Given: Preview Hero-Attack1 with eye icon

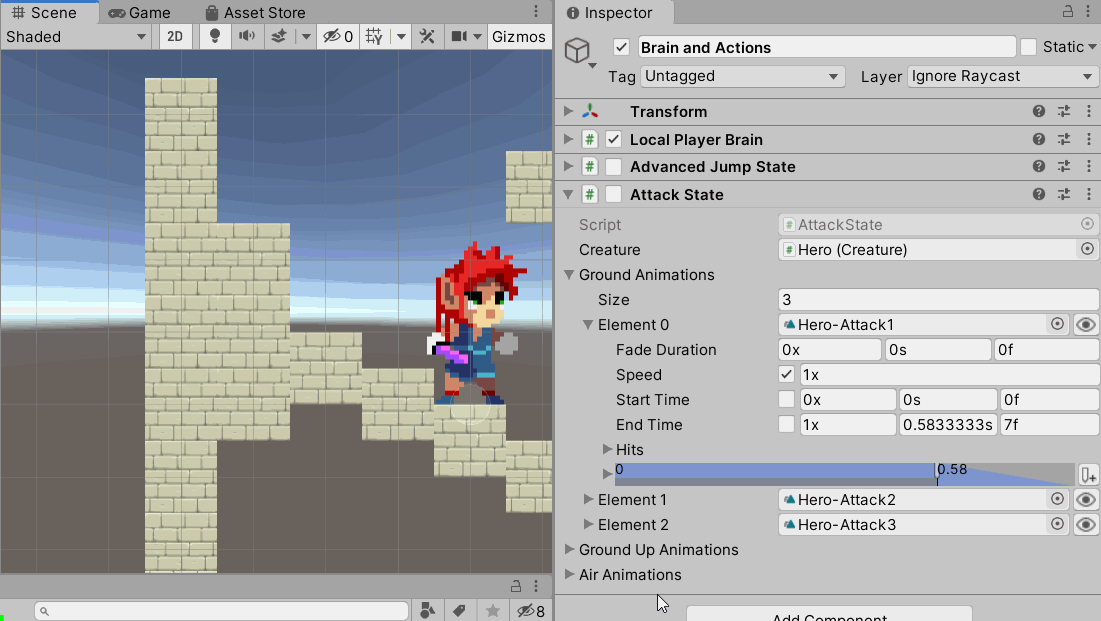Looking at the screenshot, I should click(1086, 325).
